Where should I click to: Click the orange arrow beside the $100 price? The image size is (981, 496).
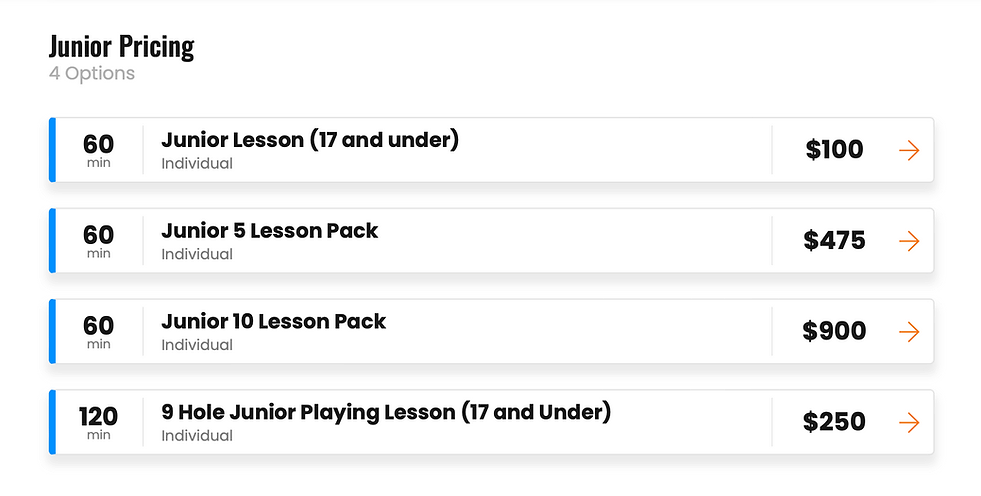(908, 150)
